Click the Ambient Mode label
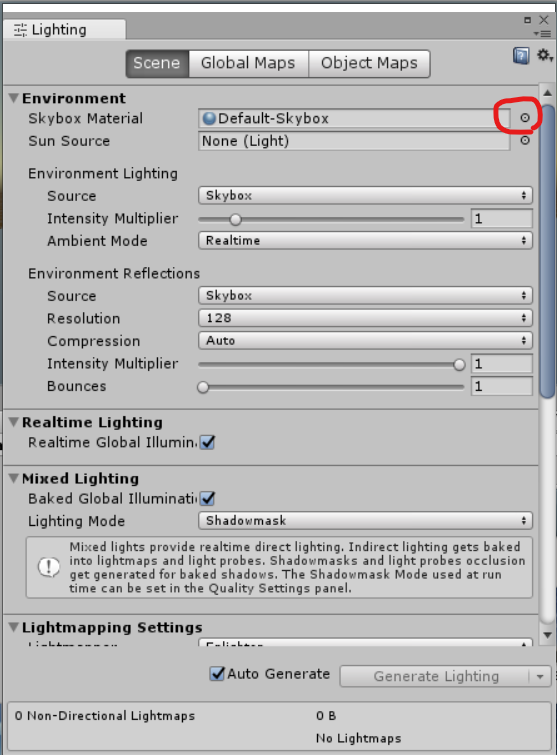 click(x=97, y=241)
